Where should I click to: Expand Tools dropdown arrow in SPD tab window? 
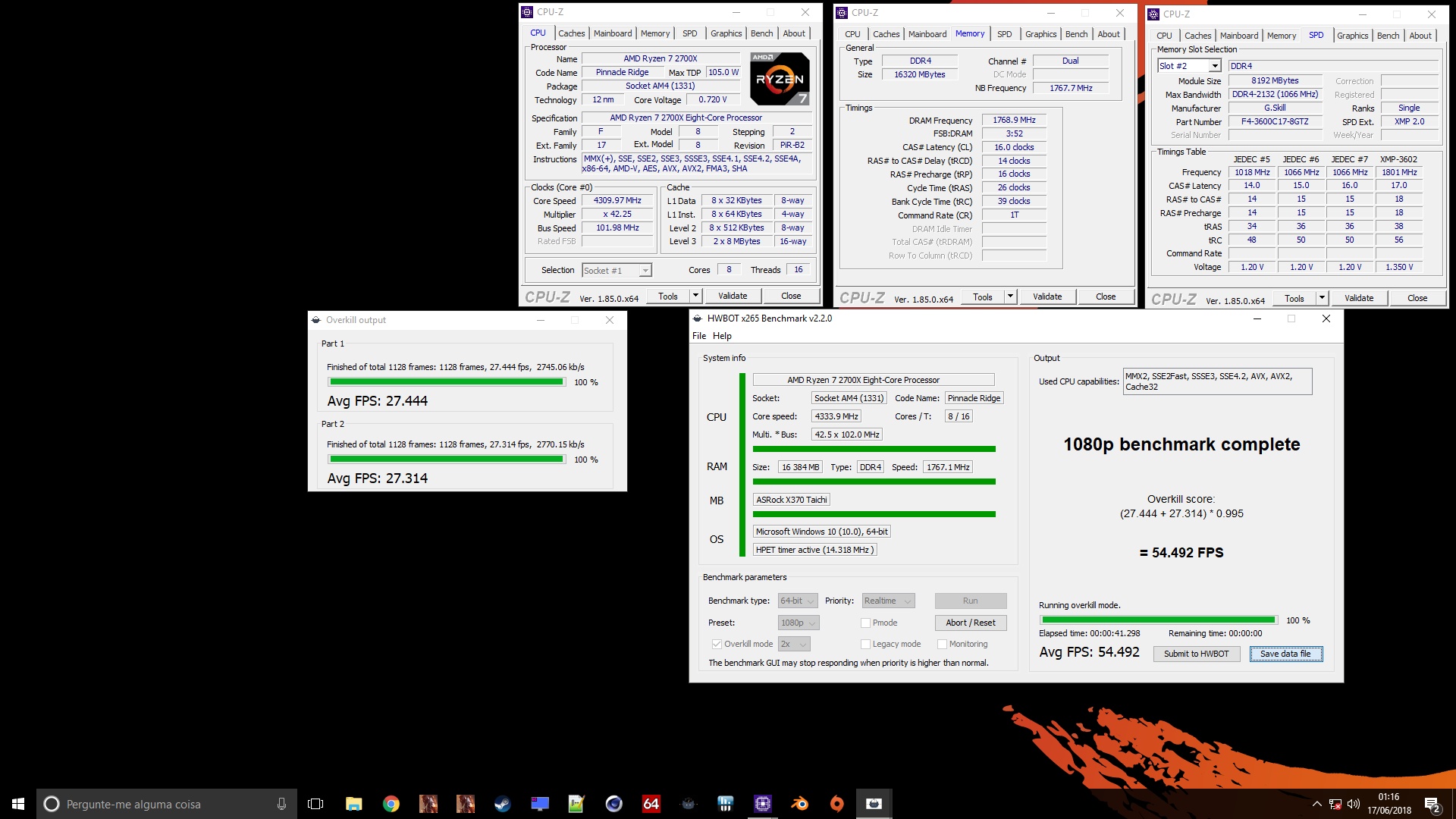pyautogui.click(x=1322, y=298)
